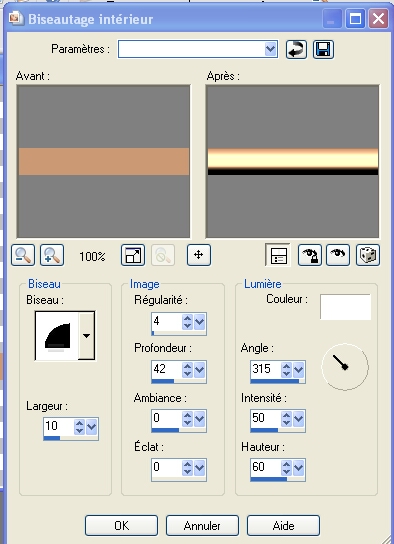Click the Couleur light color swatch

345,307
